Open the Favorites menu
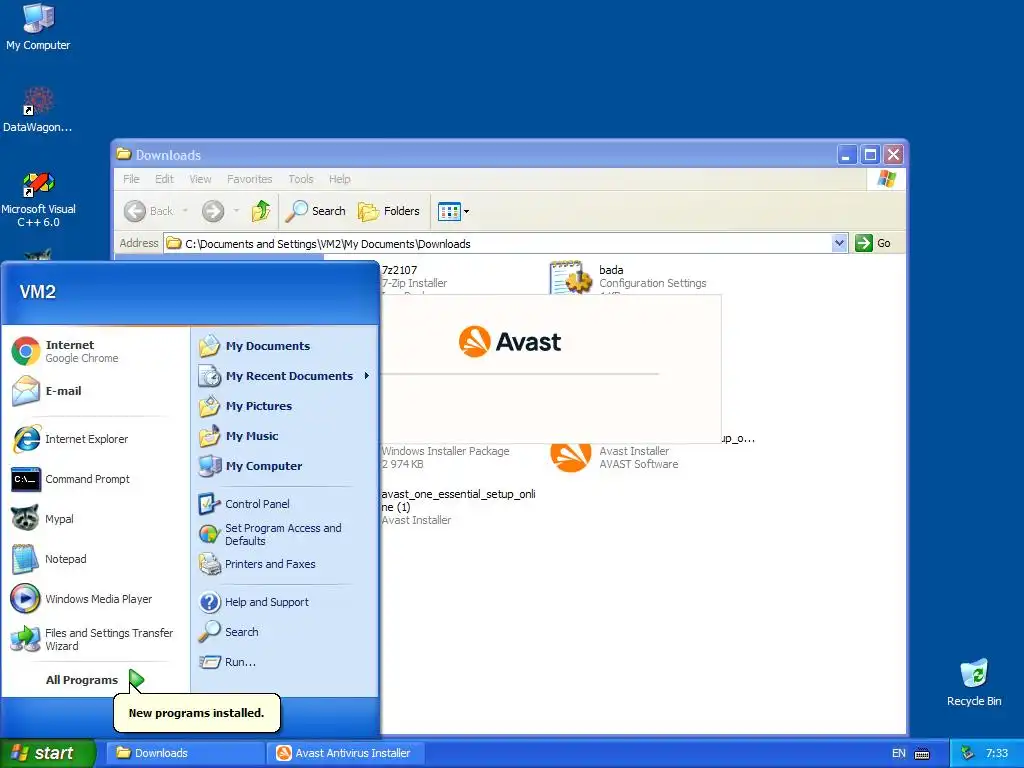This screenshot has height=768, width=1024. [x=249, y=179]
